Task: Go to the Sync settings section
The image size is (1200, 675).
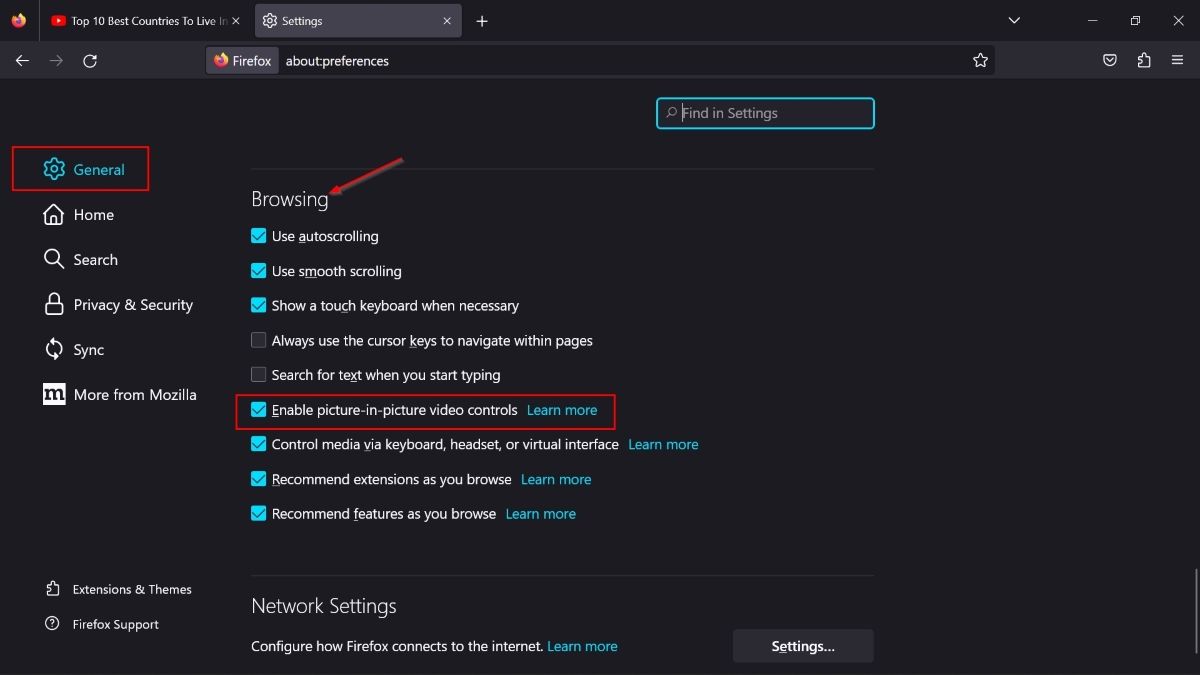Action: [89, 349]
